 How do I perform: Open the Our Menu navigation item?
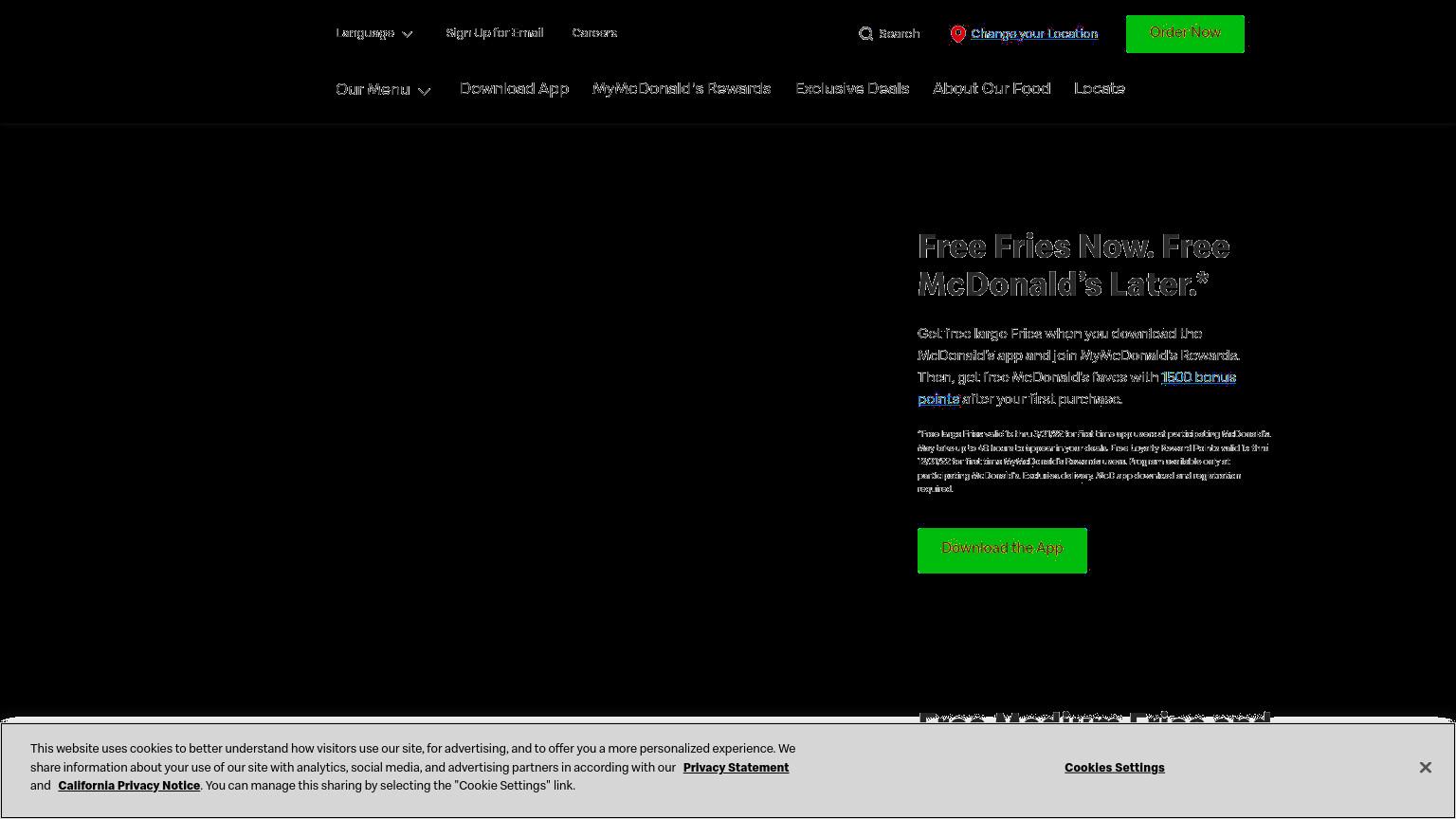coord(383,89)
